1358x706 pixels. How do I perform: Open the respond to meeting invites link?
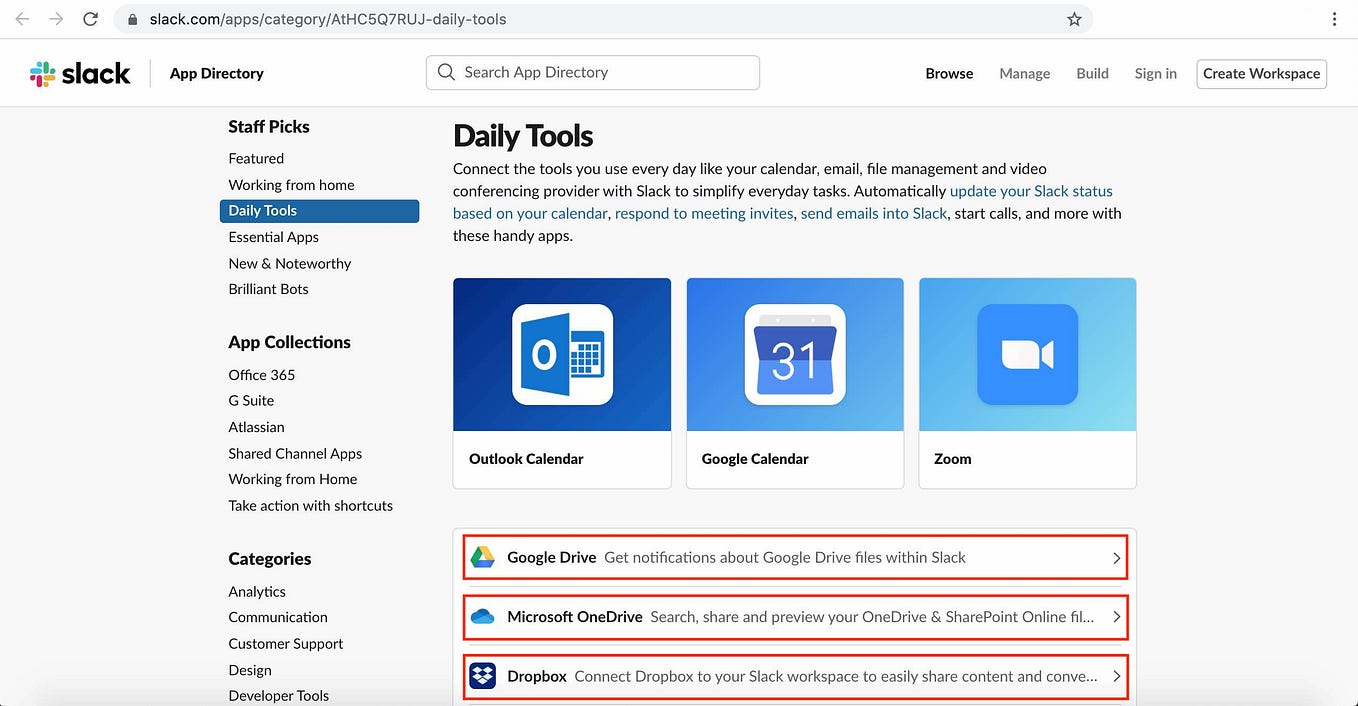704,213
